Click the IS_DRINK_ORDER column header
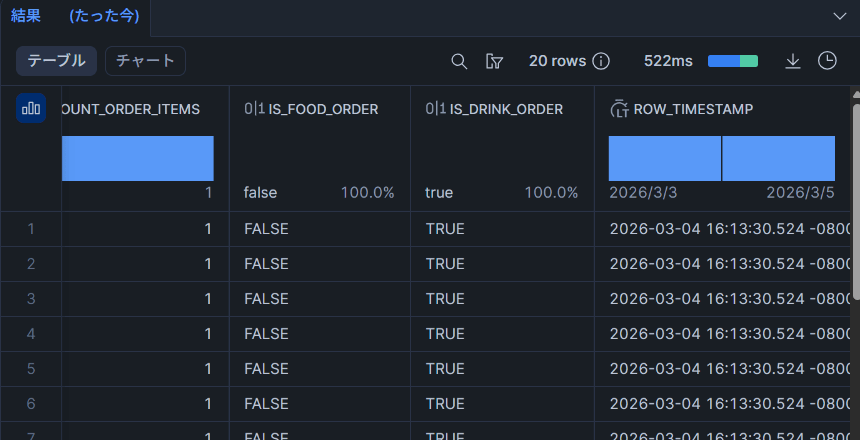860x440 pixels. coord(506,109)
